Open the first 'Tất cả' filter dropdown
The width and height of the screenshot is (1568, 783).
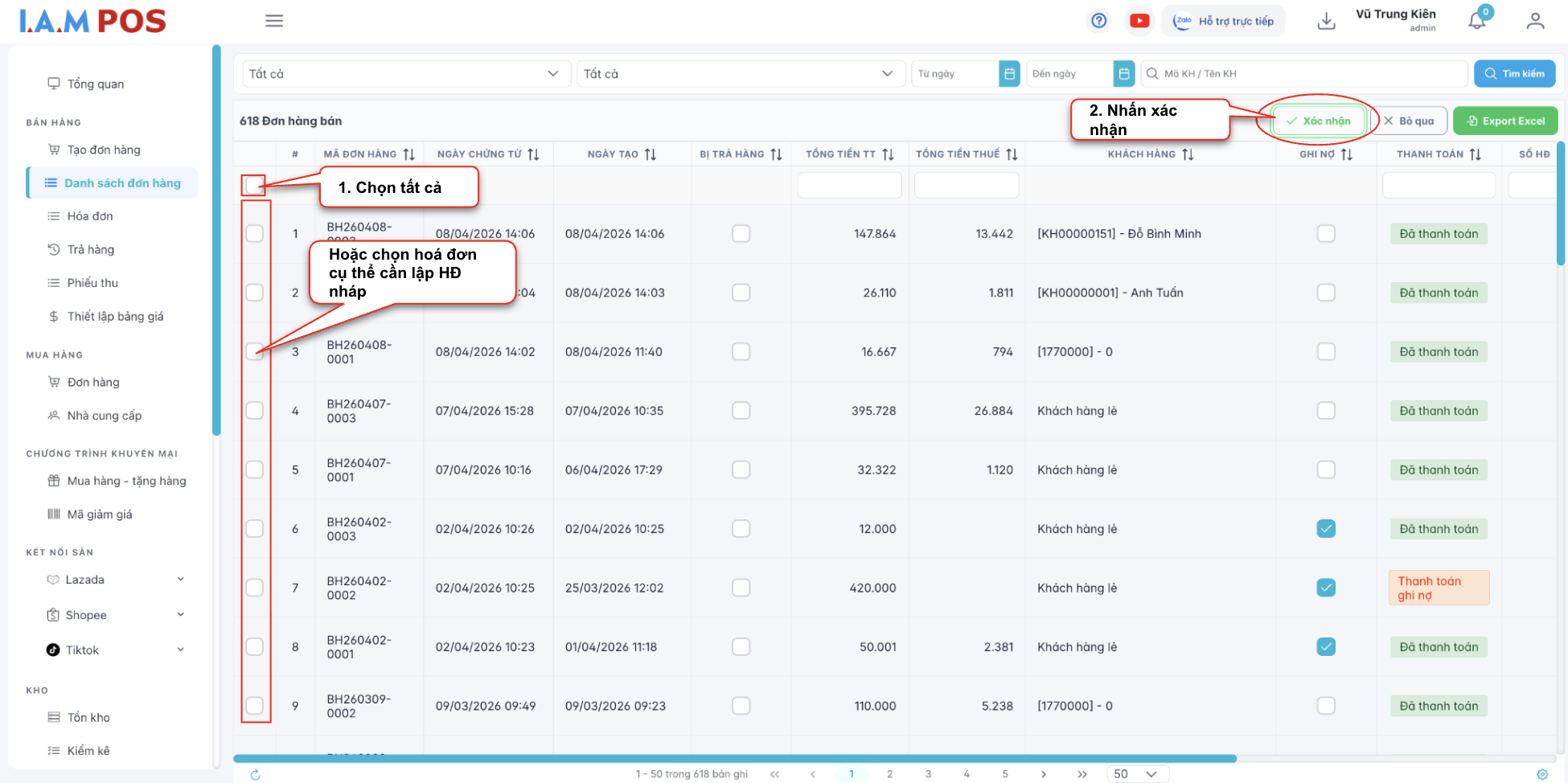pyautogui.click(x=404, y=74)
